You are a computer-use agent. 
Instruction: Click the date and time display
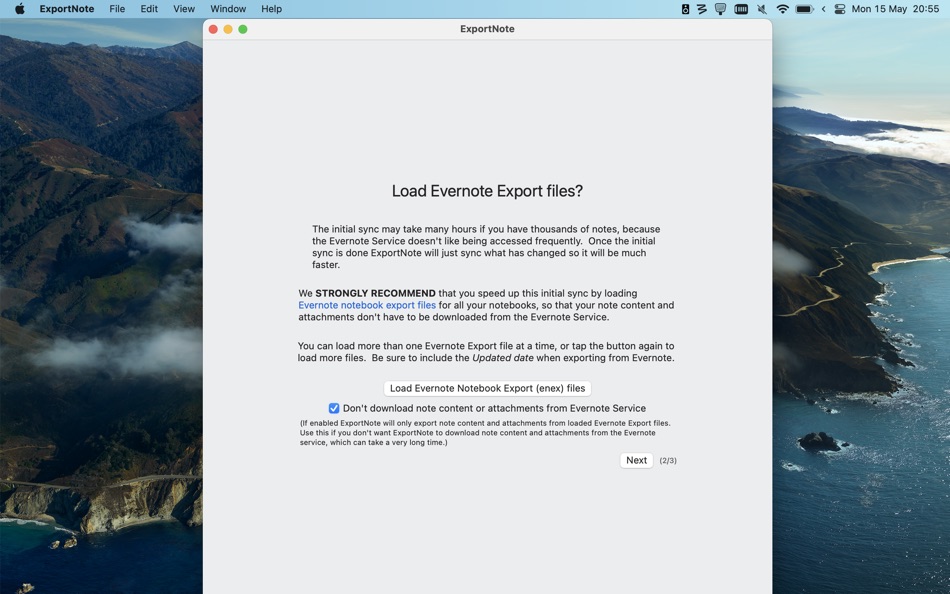(895, 9)
